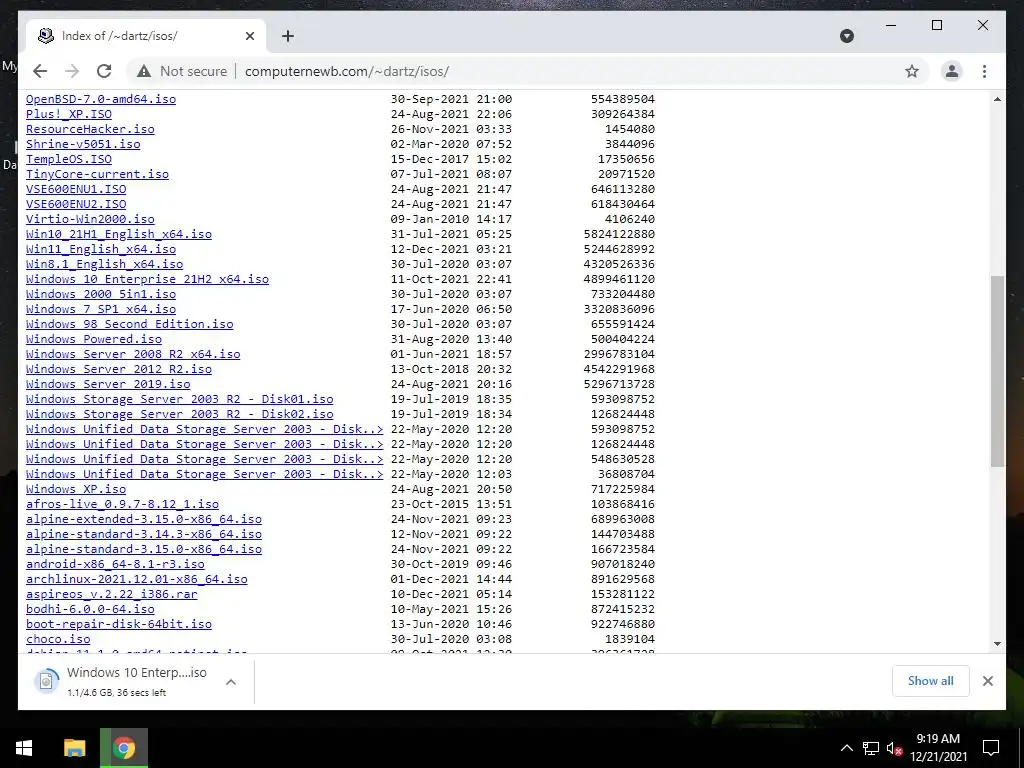Open the Plus!_XP.ISO link
This screenshot has height=768, width=1024.
point(69,114)
